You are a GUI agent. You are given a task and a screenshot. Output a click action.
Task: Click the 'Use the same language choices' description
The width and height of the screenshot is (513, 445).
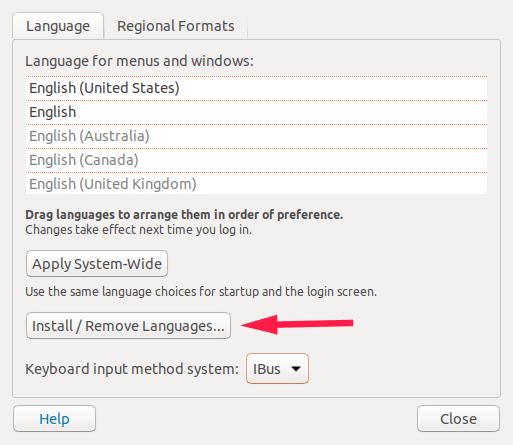(x=201, y=292)
